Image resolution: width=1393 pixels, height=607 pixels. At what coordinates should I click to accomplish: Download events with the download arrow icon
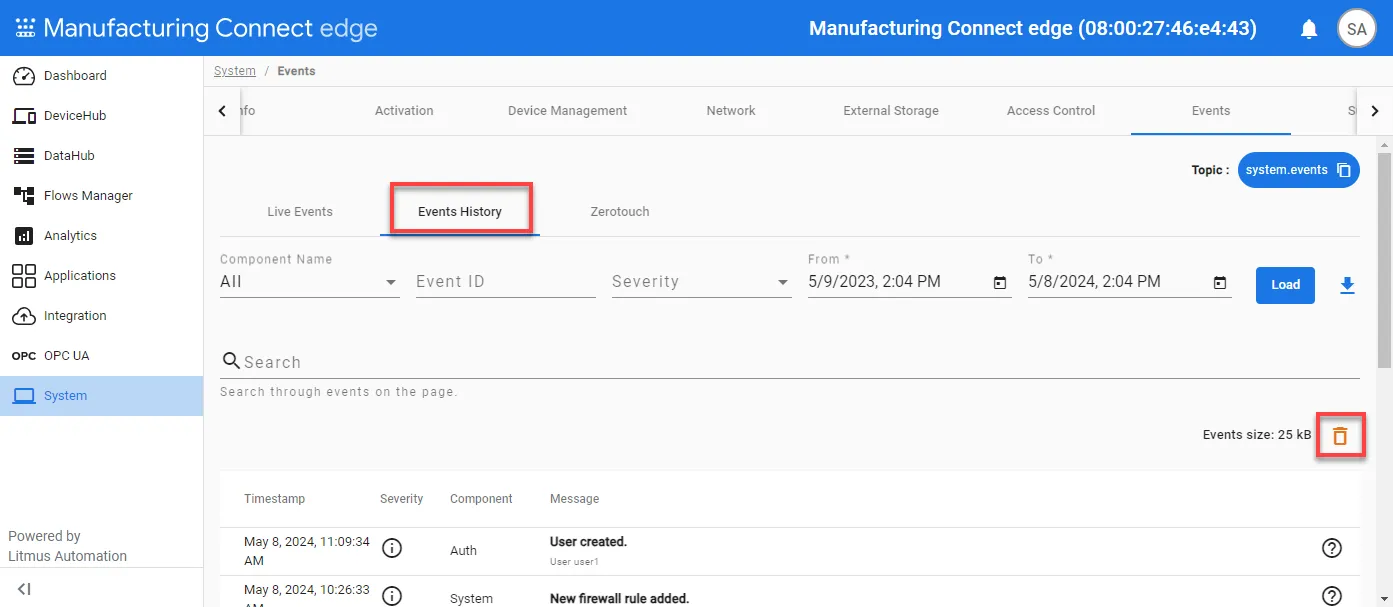(1347, 286)
